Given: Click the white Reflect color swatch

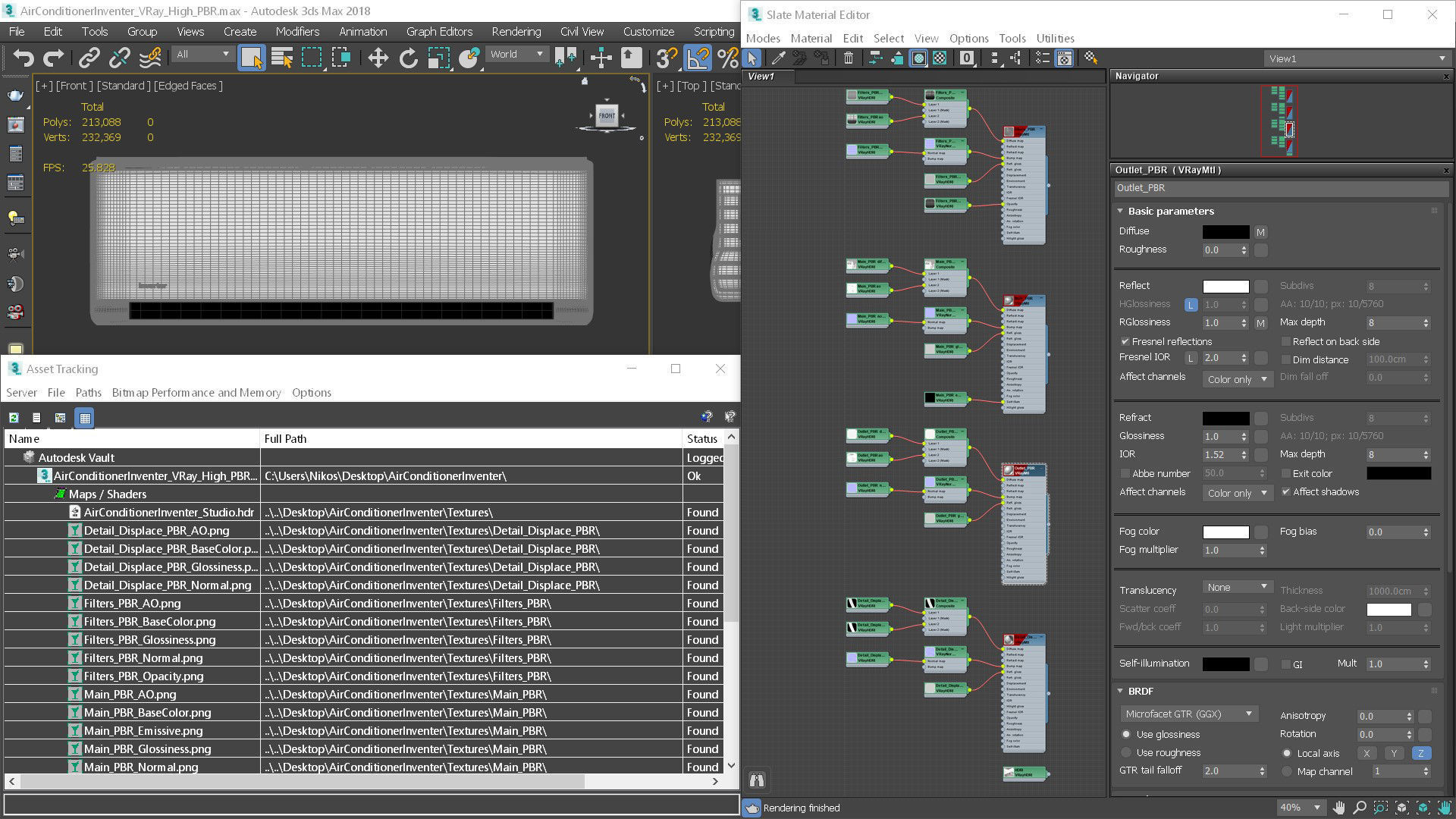Looking at the screenshot, I should 1225,286.
